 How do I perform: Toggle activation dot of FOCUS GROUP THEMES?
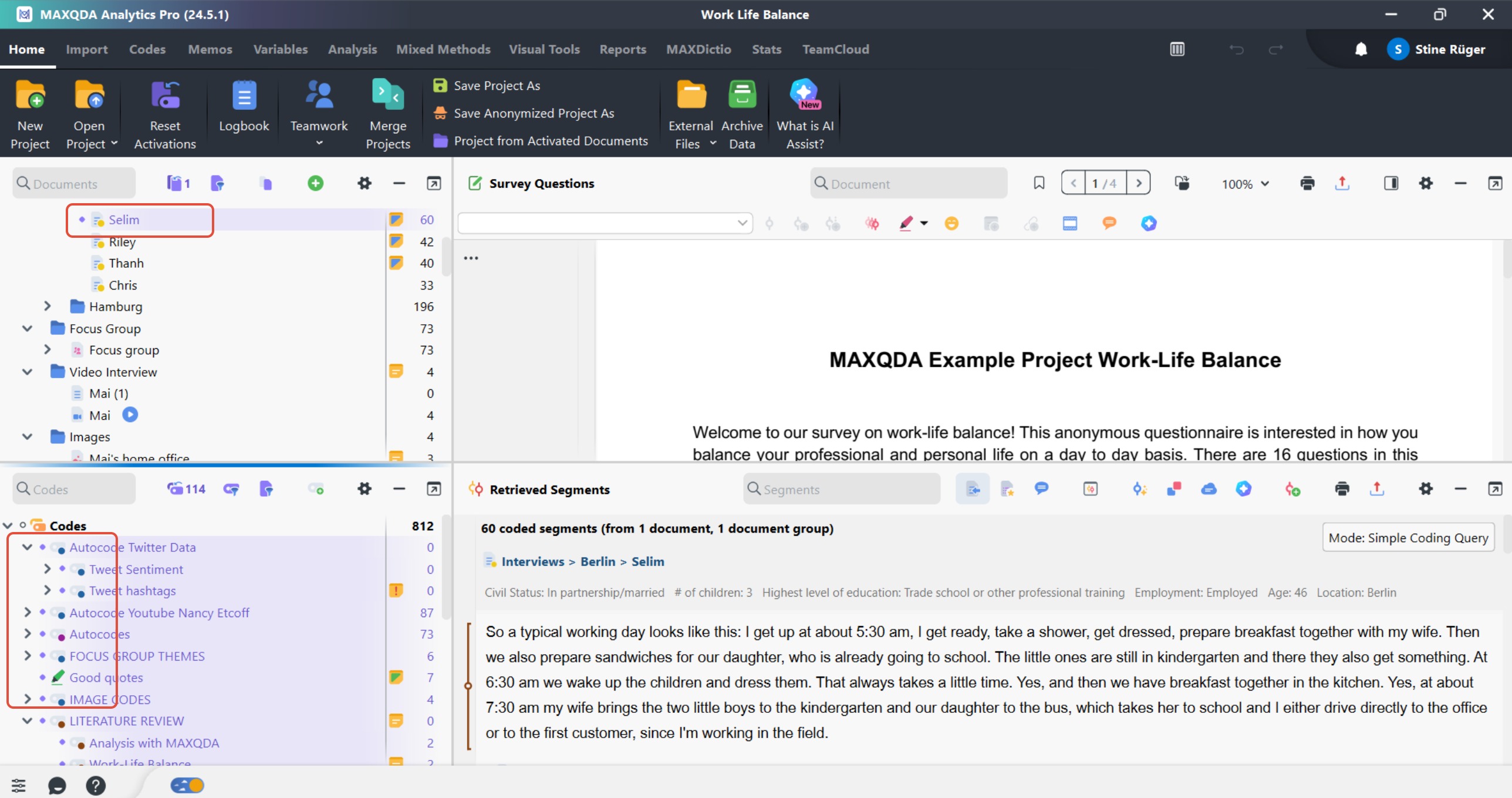tap(43, 655)
